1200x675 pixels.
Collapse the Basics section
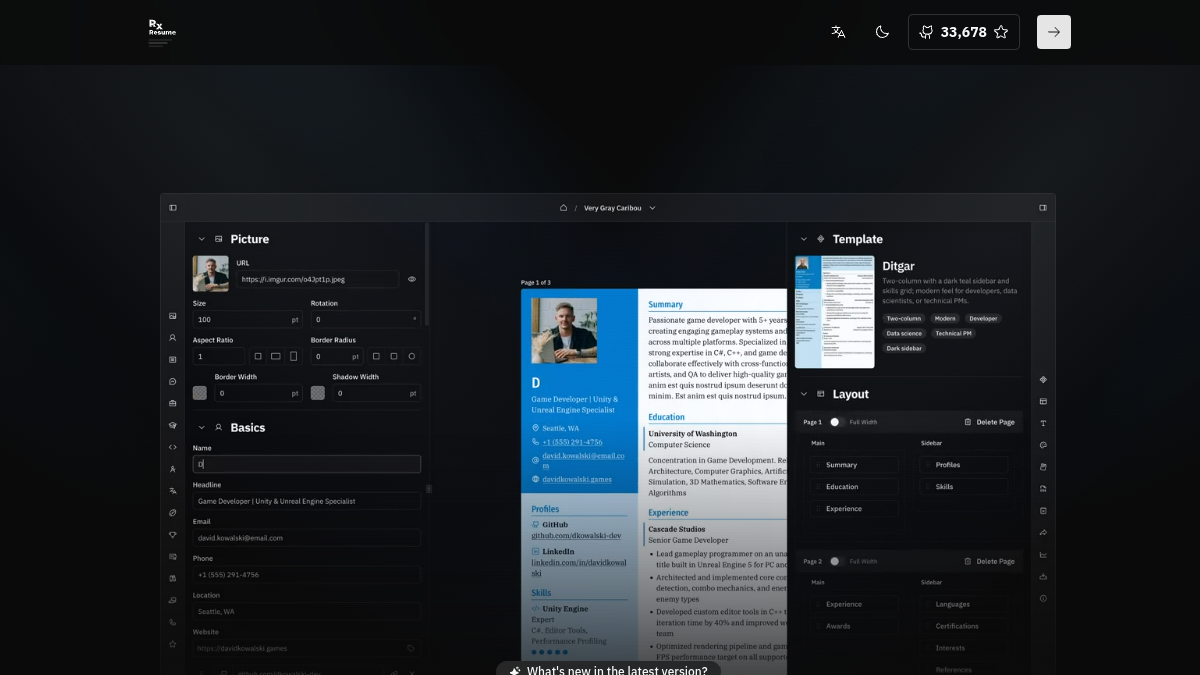(201, 428)
